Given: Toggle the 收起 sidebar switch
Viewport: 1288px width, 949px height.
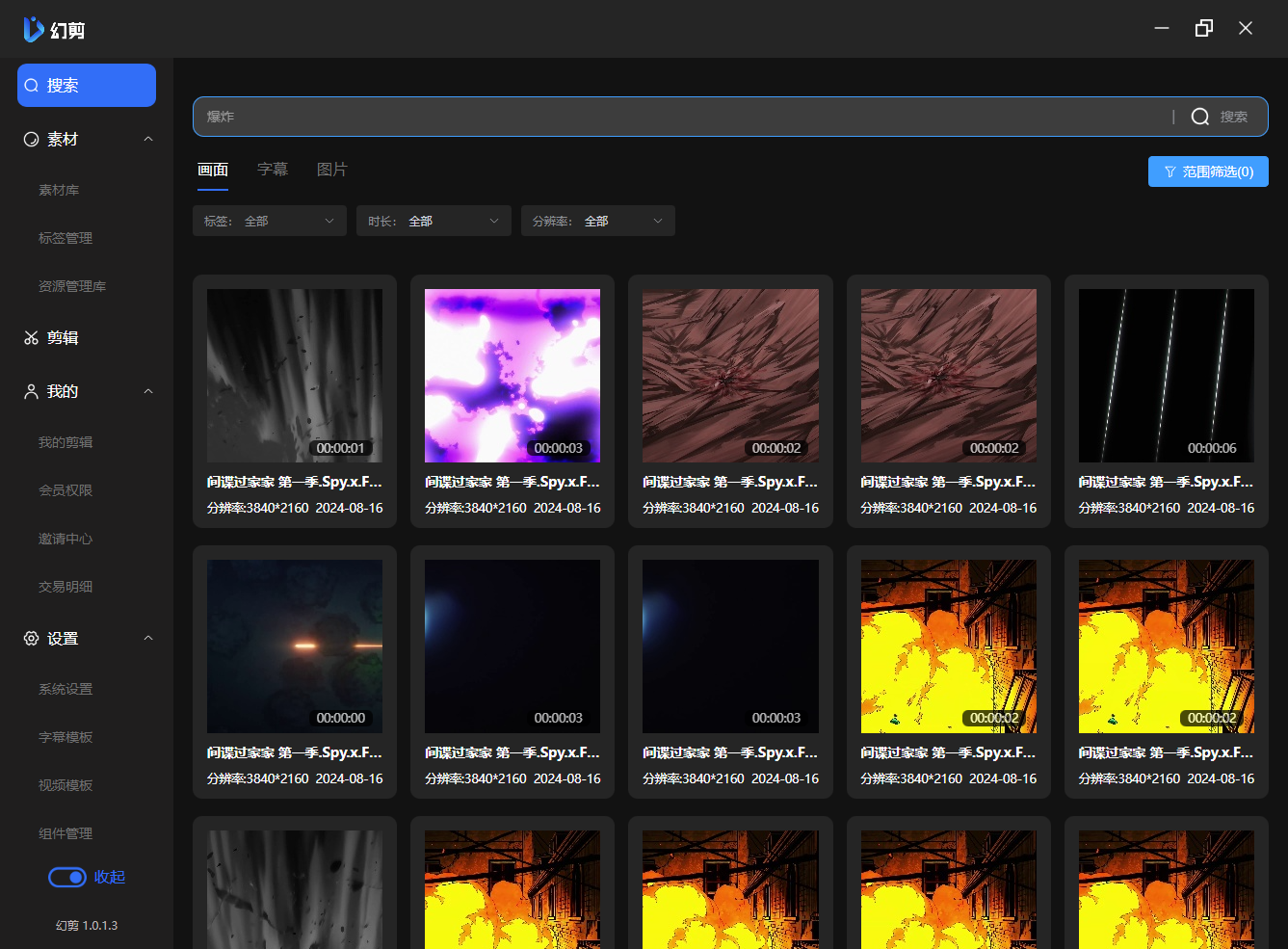Looking at the screenshot, I should [x=67, y=877].
